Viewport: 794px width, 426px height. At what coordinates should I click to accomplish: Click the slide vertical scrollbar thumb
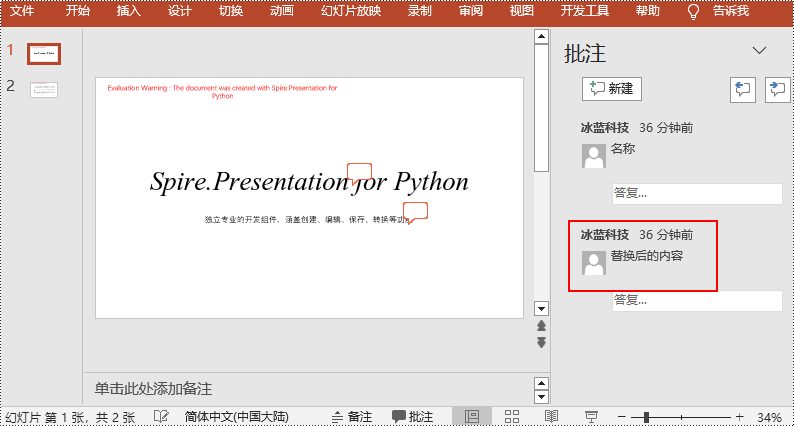pyautogui.click(x=541, y=108)
